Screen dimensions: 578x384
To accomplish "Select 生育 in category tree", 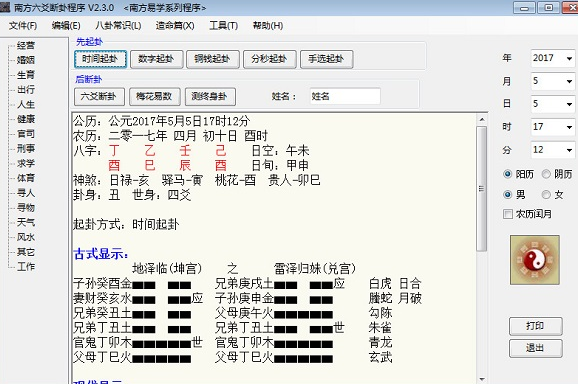I will tap(26, 75).
